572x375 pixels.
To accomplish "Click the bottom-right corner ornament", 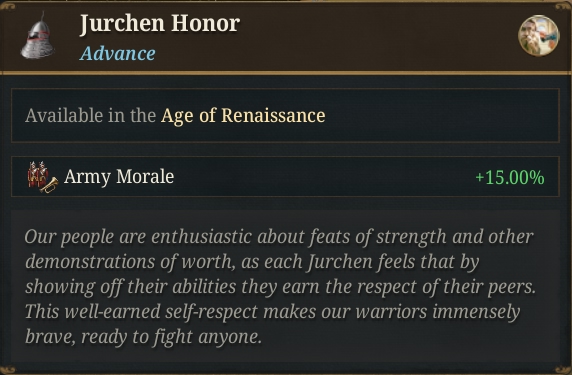I will (x=563, y=370).
